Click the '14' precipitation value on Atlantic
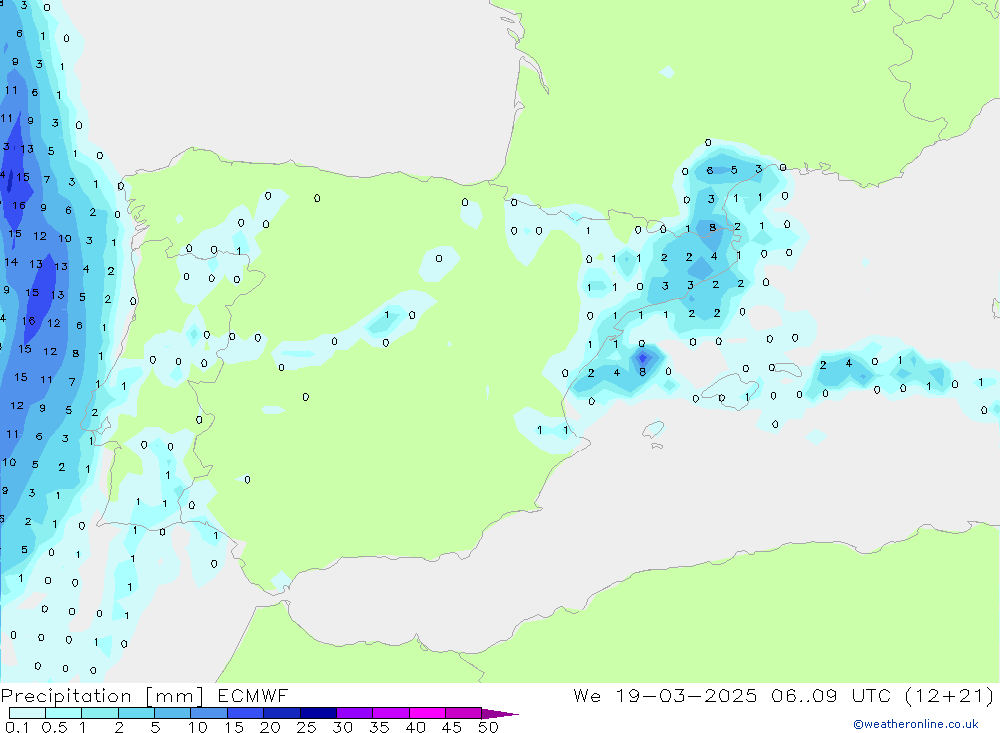 (11, 262)
